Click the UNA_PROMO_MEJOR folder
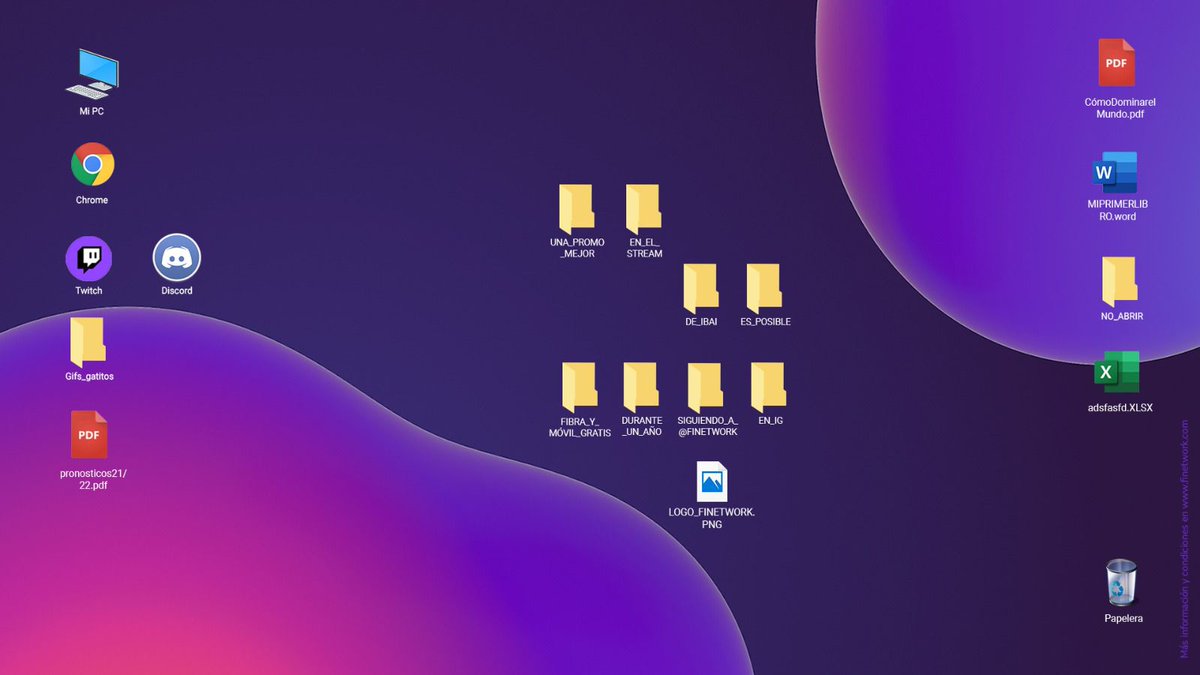 point(577,209)
